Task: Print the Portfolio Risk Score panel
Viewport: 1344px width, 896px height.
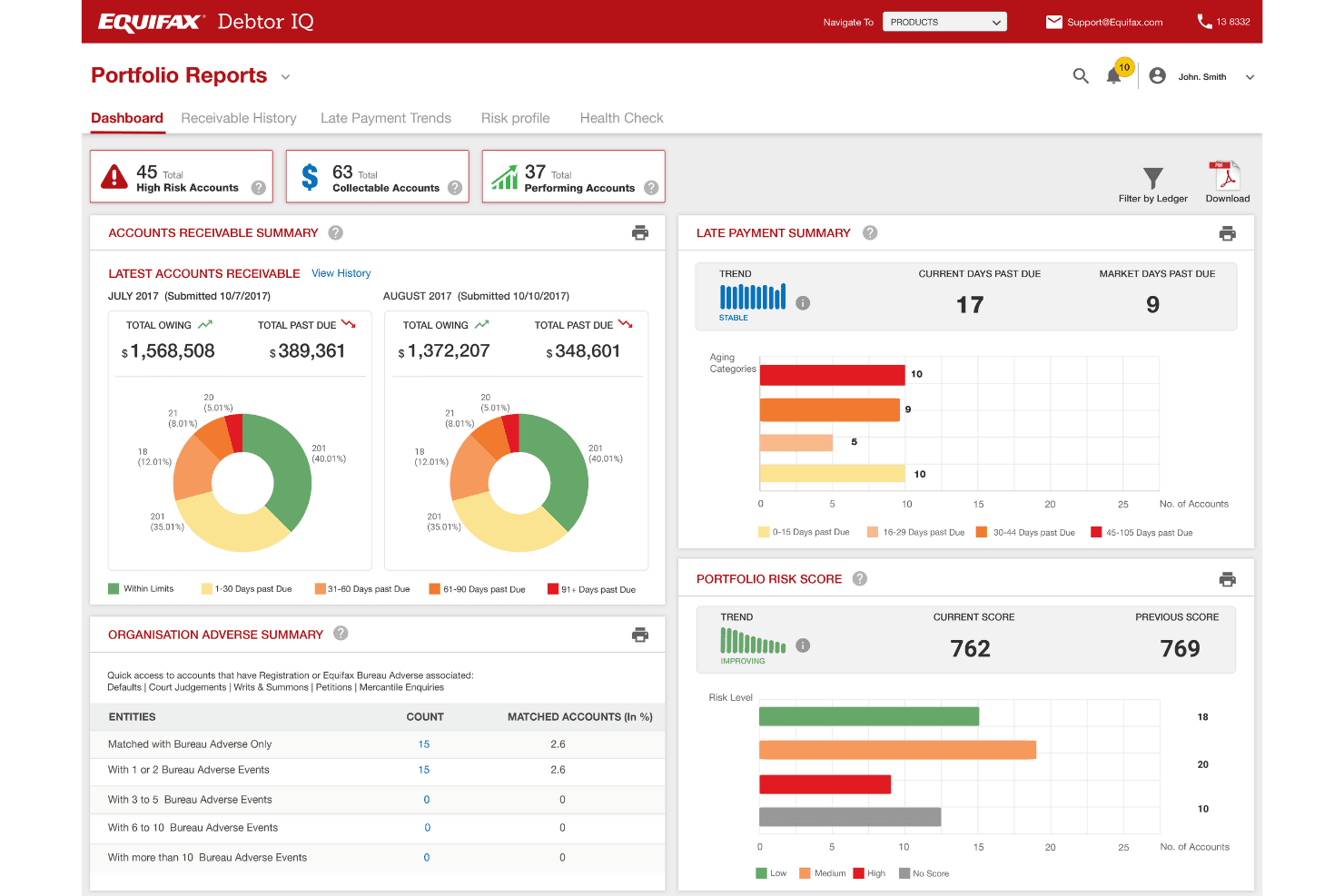Action: 1228,579
